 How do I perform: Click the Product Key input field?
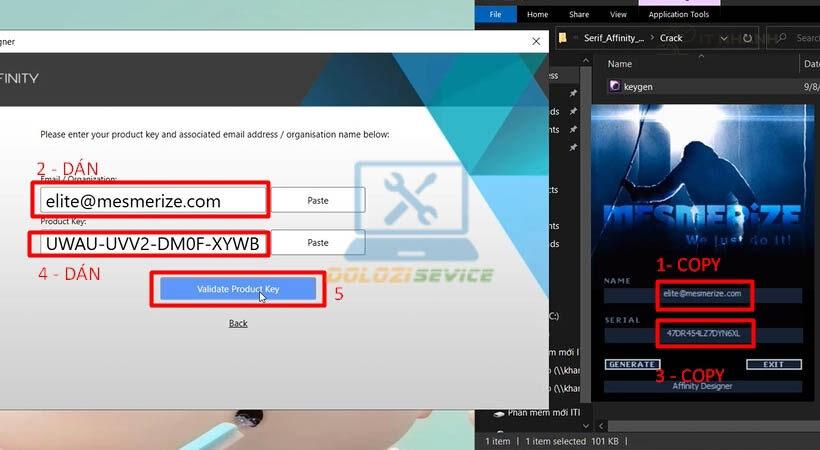[154, 243]
